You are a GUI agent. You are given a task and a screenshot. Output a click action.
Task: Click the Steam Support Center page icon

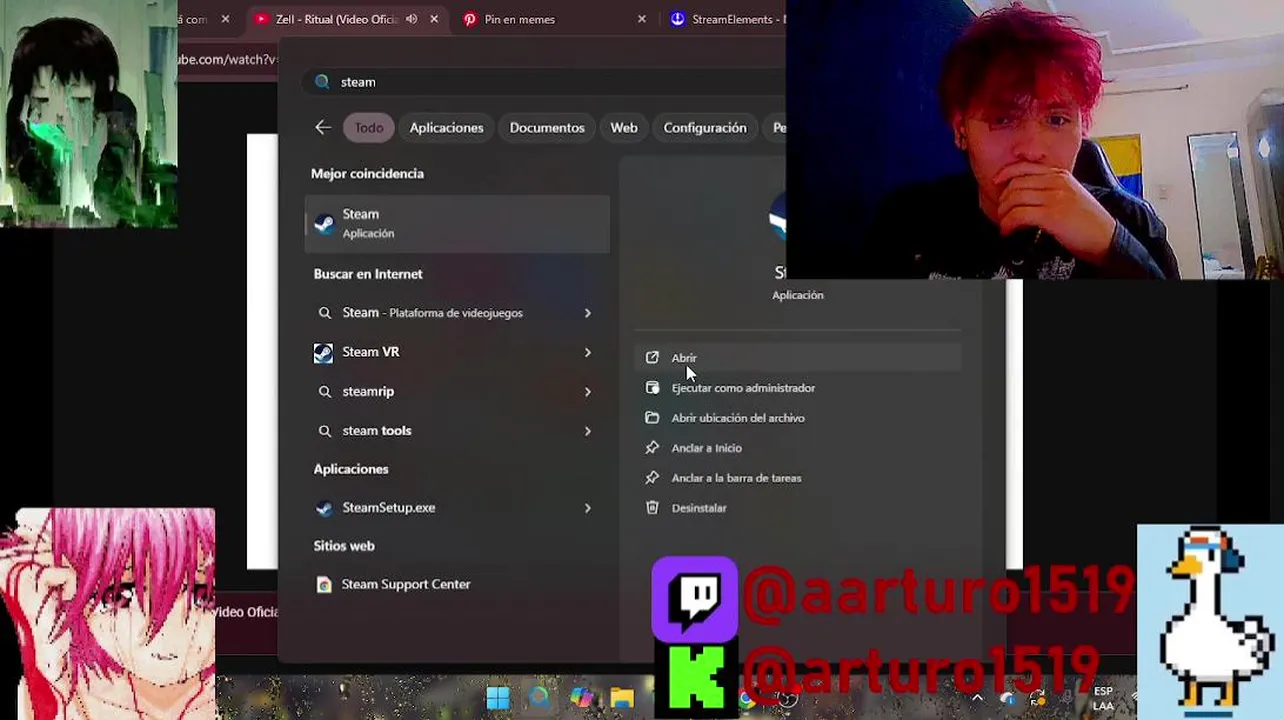[323, 585]
